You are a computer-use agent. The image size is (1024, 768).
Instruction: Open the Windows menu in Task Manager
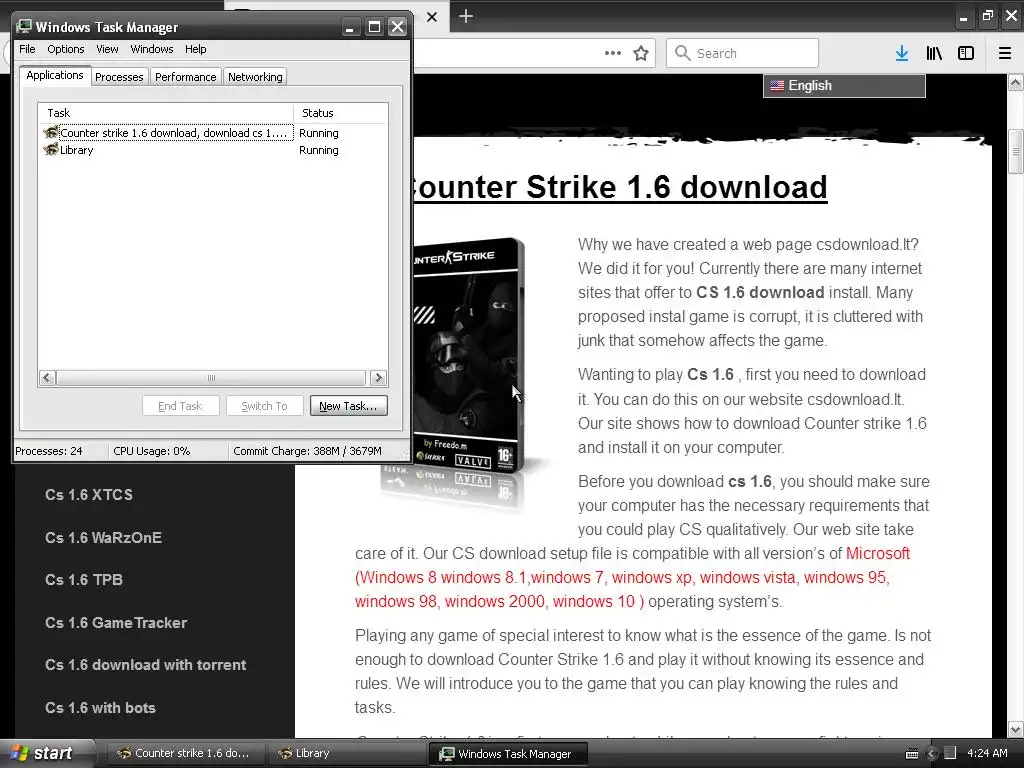click(152, 49)
